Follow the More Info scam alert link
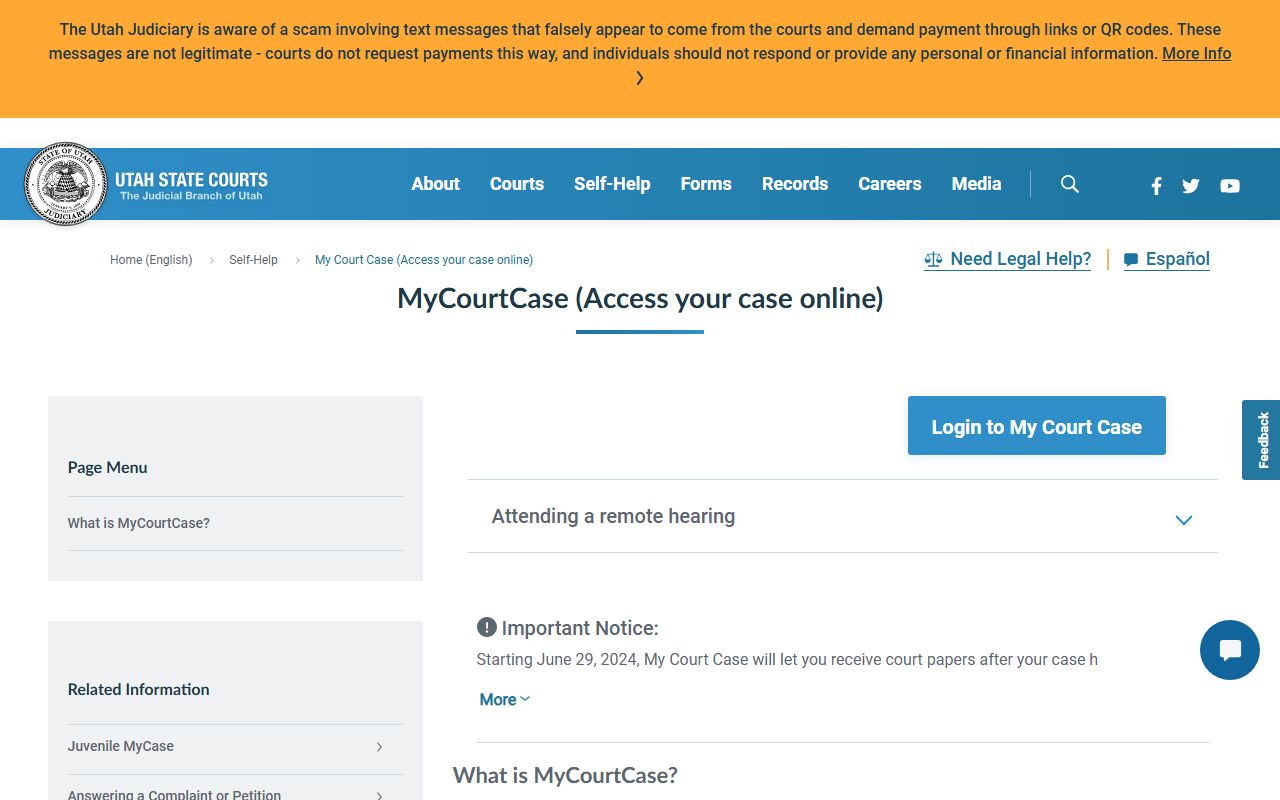 click(1197, 54)
